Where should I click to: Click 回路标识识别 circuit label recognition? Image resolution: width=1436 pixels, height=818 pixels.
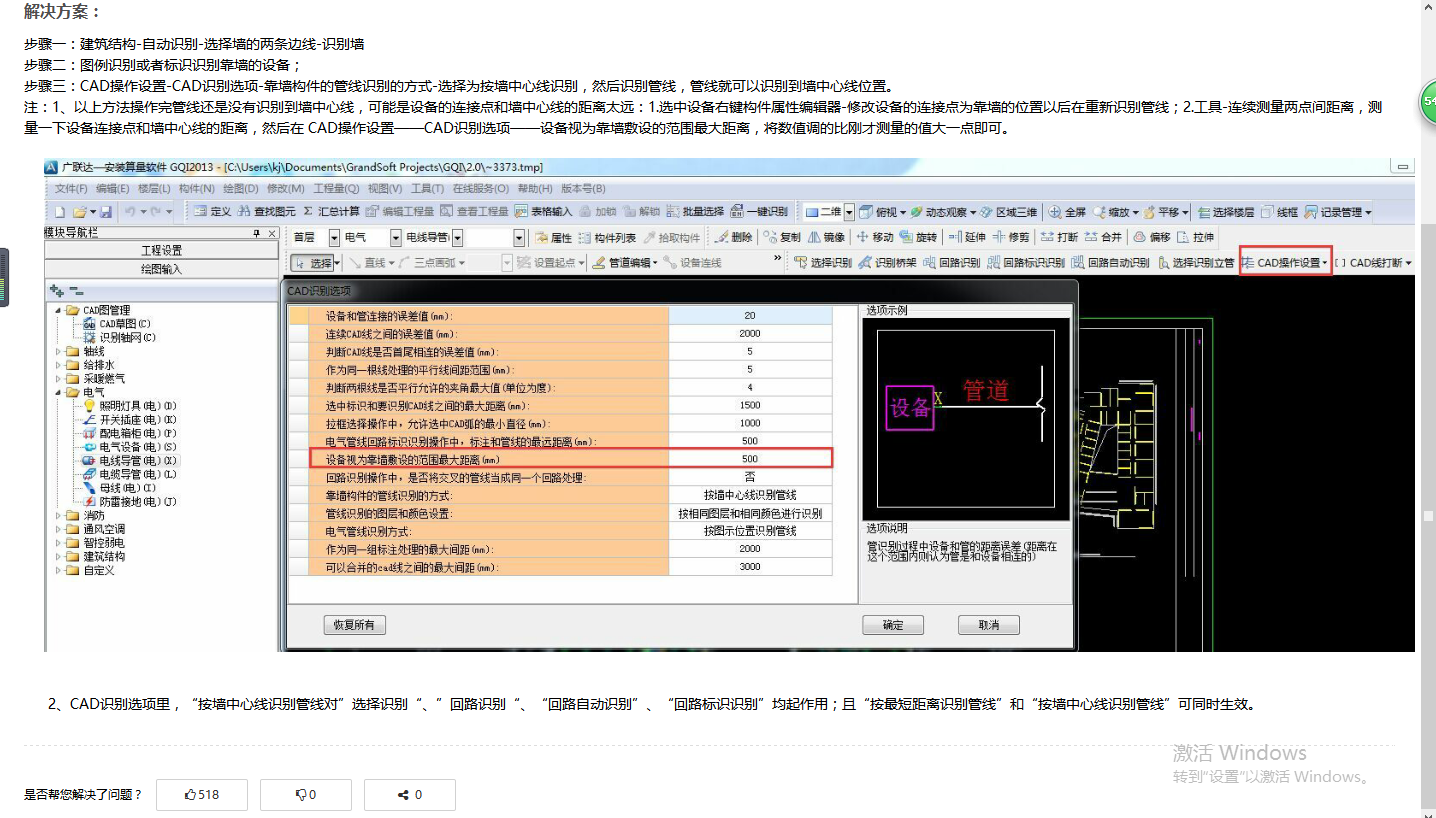click(x=1025, y=263)
